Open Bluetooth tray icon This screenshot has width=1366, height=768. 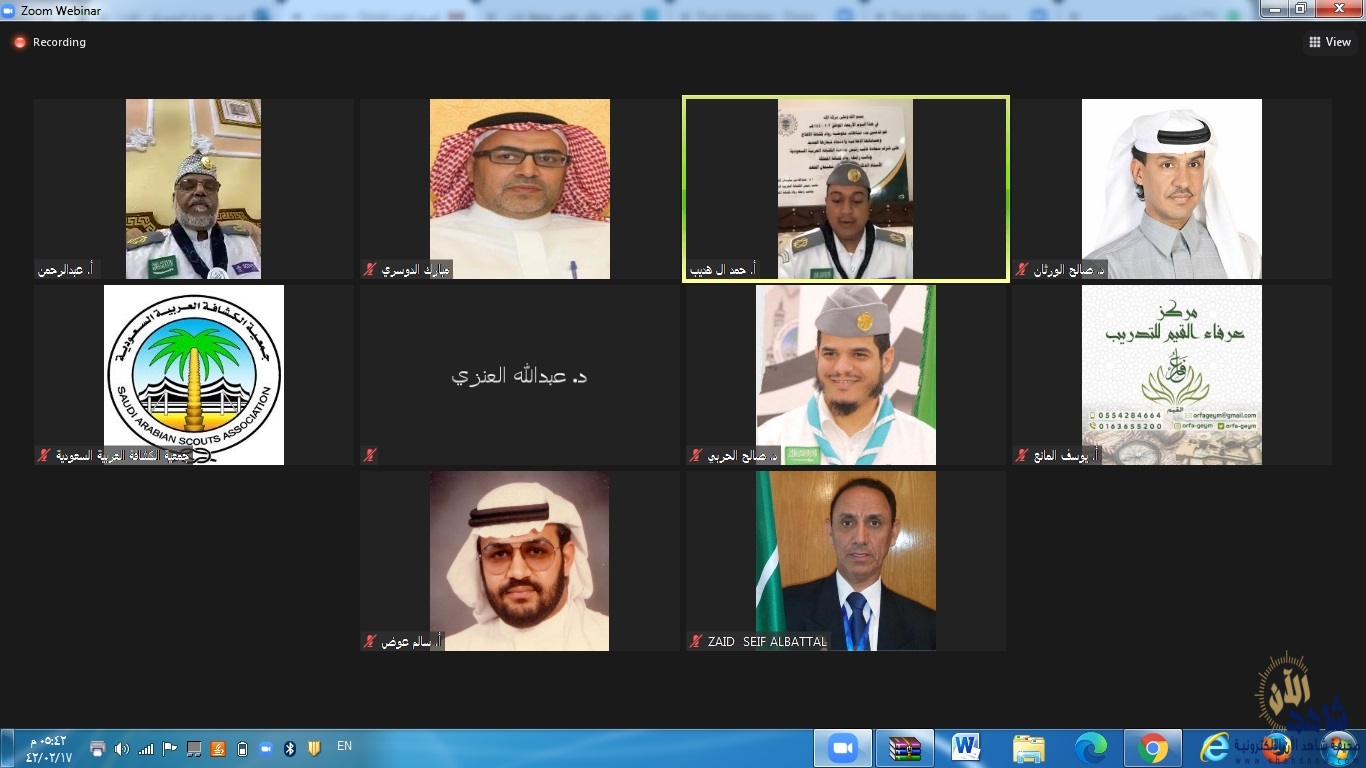pos(290,748)
